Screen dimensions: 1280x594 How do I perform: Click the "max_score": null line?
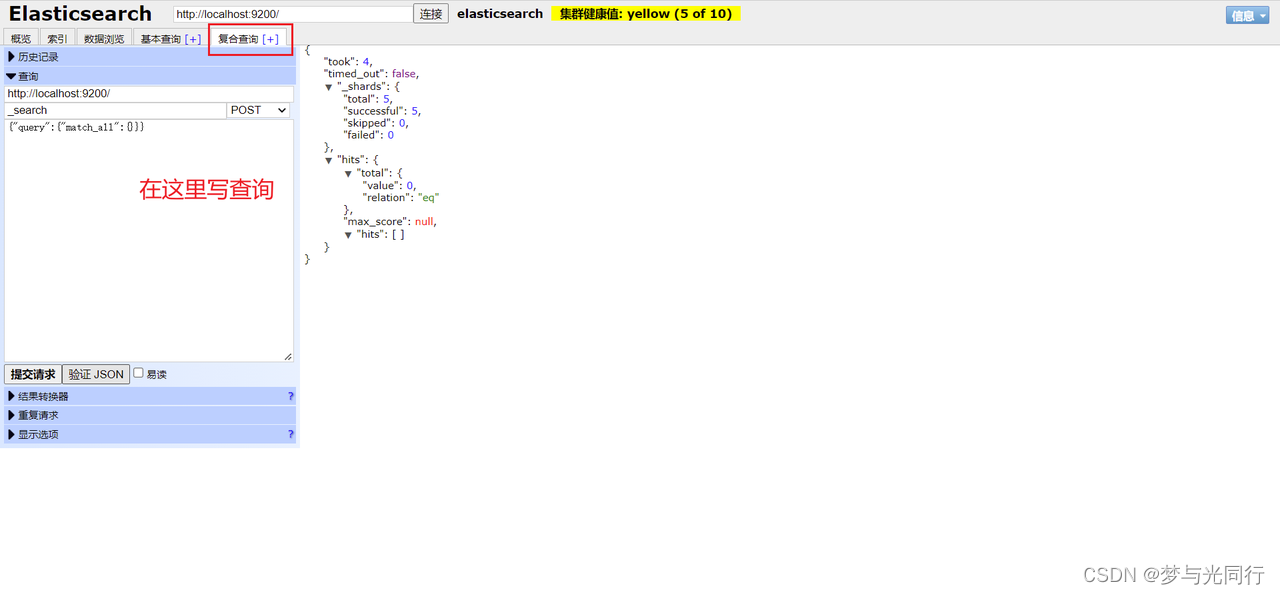[390, 222]
